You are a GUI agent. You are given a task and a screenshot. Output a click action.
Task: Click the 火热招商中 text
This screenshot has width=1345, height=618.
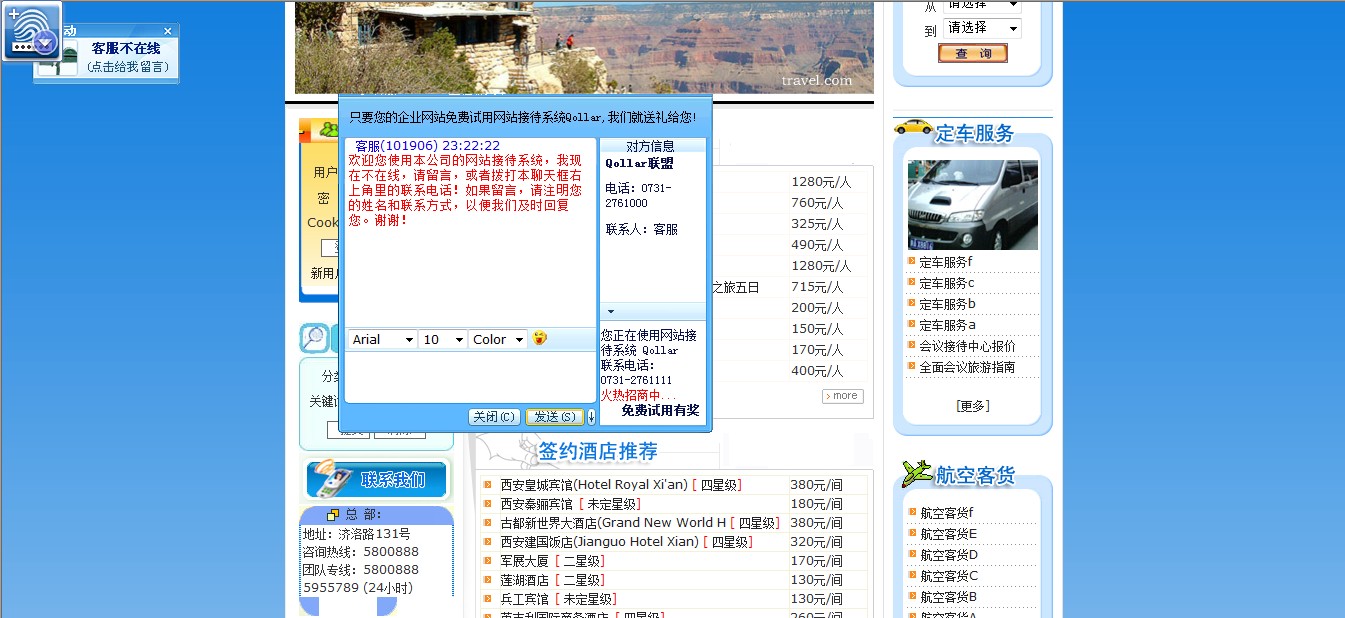point(638,395)
